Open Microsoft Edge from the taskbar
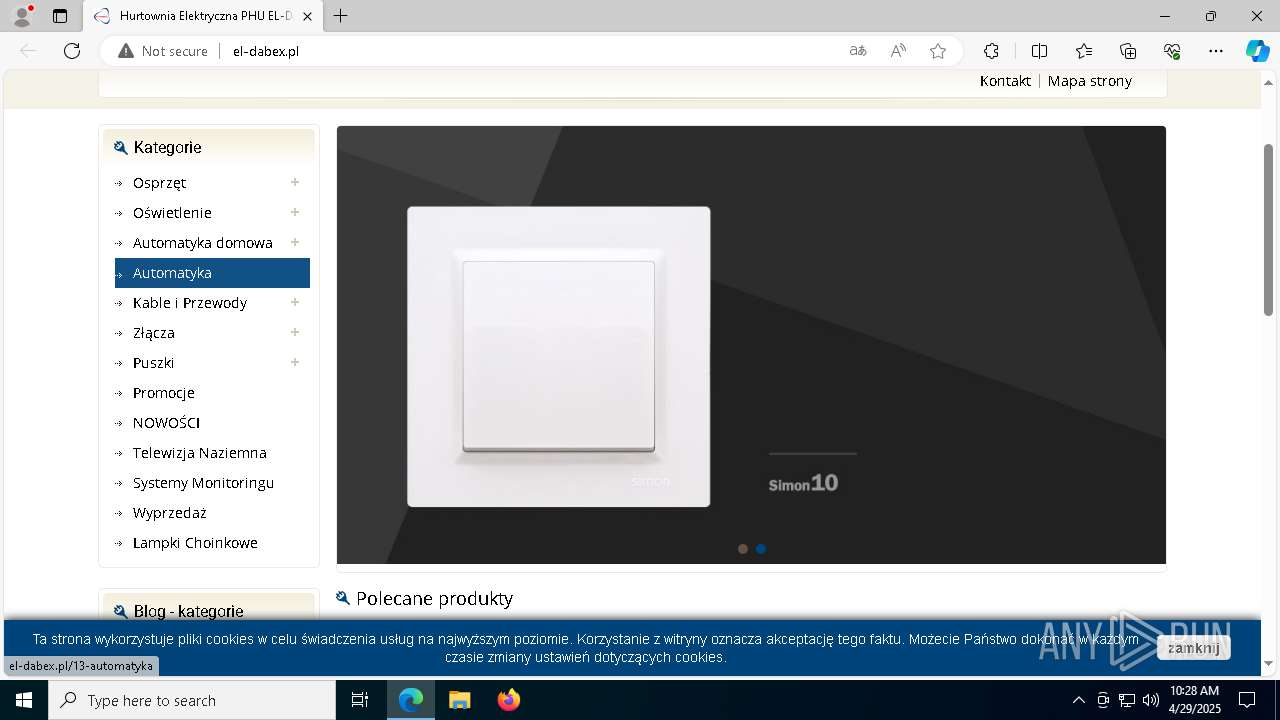Image resolution: width=1280 pixels, height=720 pixels. [x=411, y=700]
